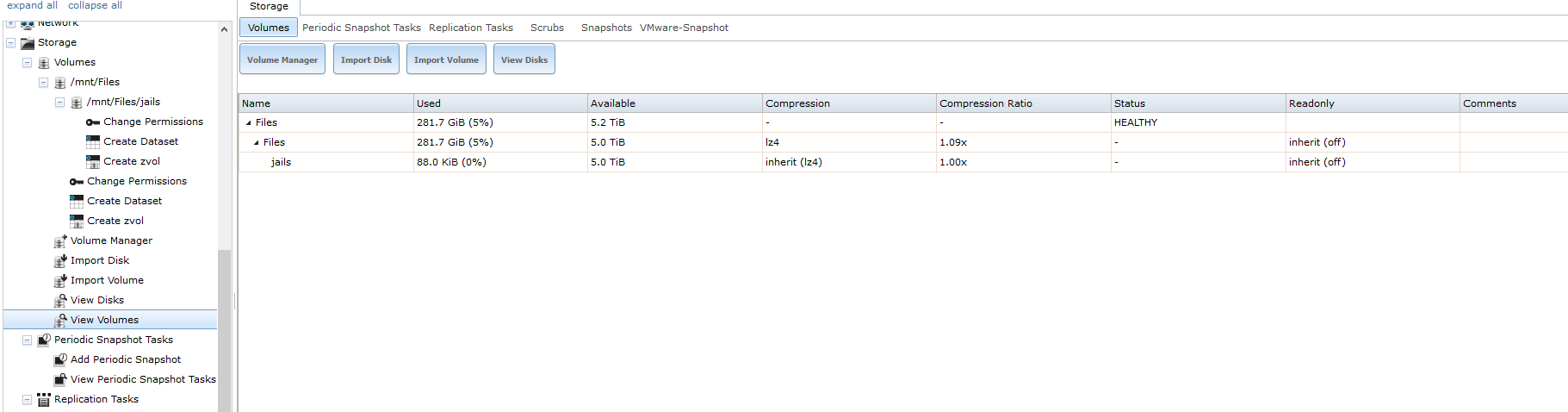
Task: Click the Import Volume button
Action: point(446,59)
